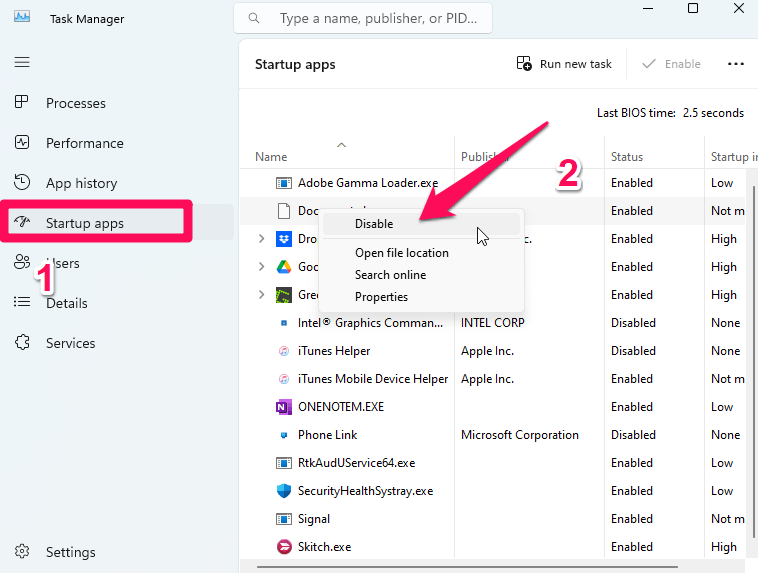This screenshot has width=758, height=573.
Task: Open the Performance page icon
Action: point(22,143)
